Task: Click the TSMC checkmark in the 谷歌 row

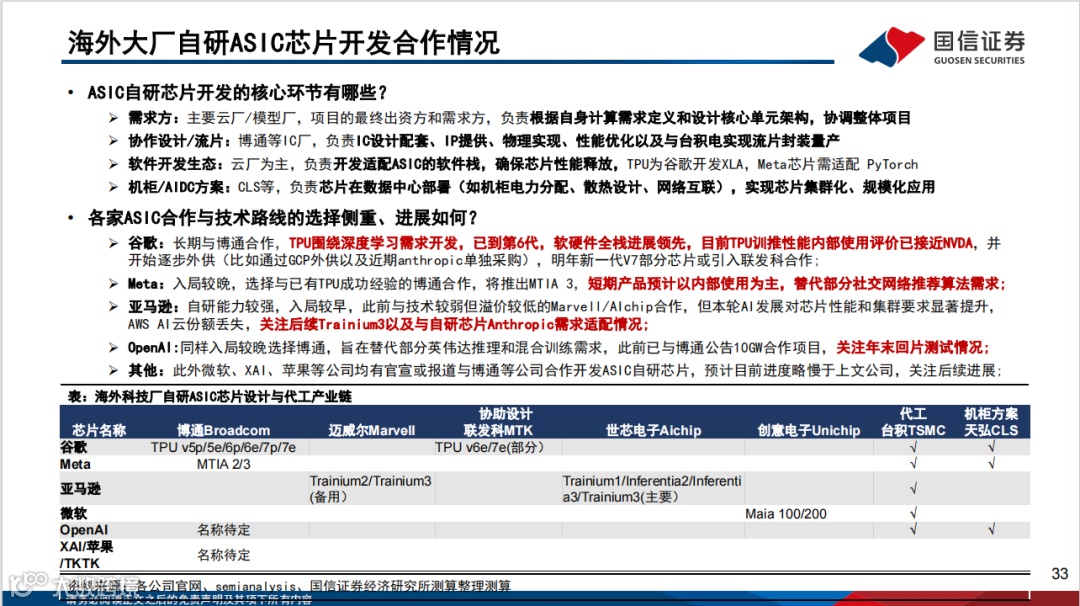Action: click(913, 447)
